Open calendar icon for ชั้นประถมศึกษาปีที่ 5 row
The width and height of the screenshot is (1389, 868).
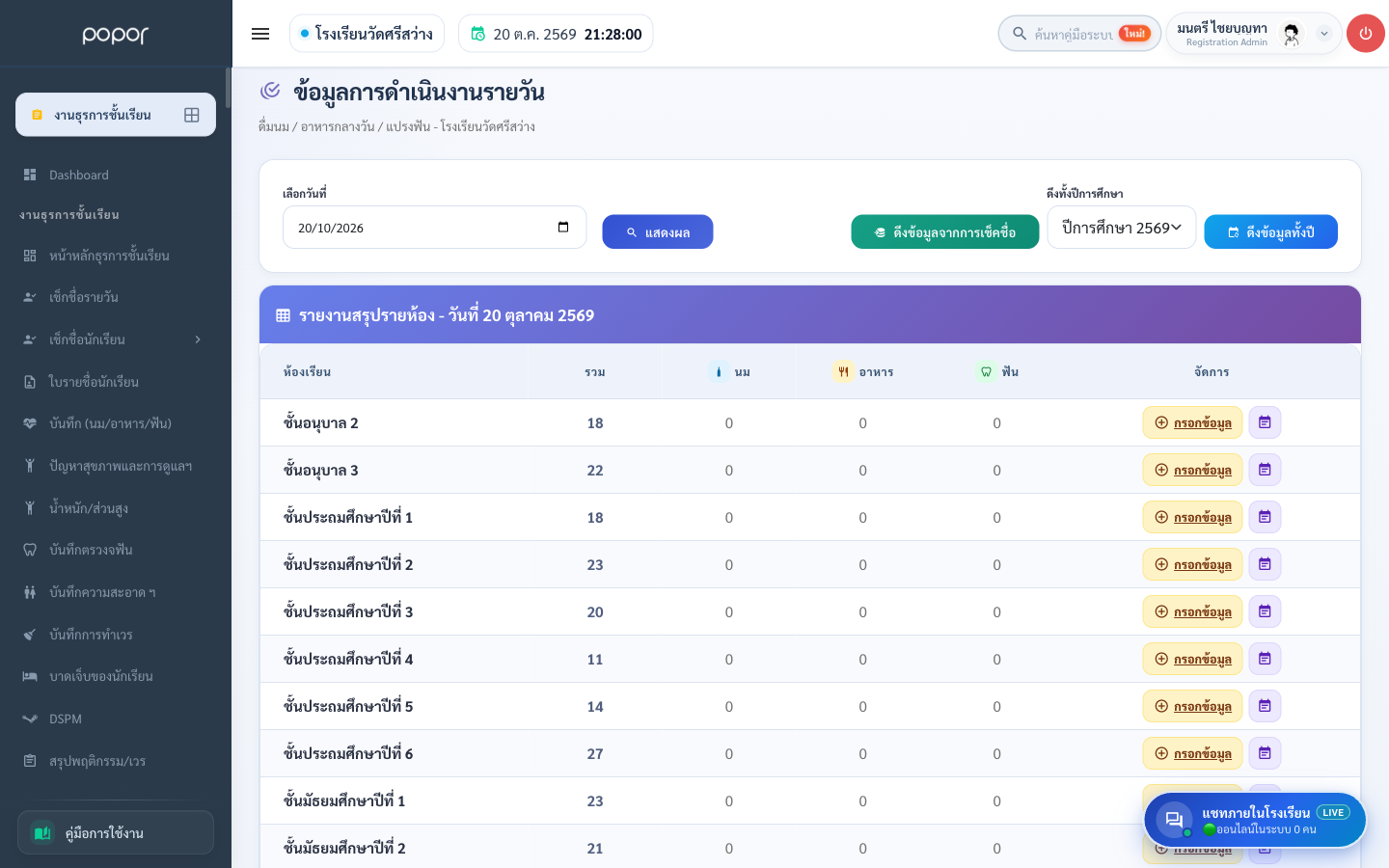(1265, 706)
